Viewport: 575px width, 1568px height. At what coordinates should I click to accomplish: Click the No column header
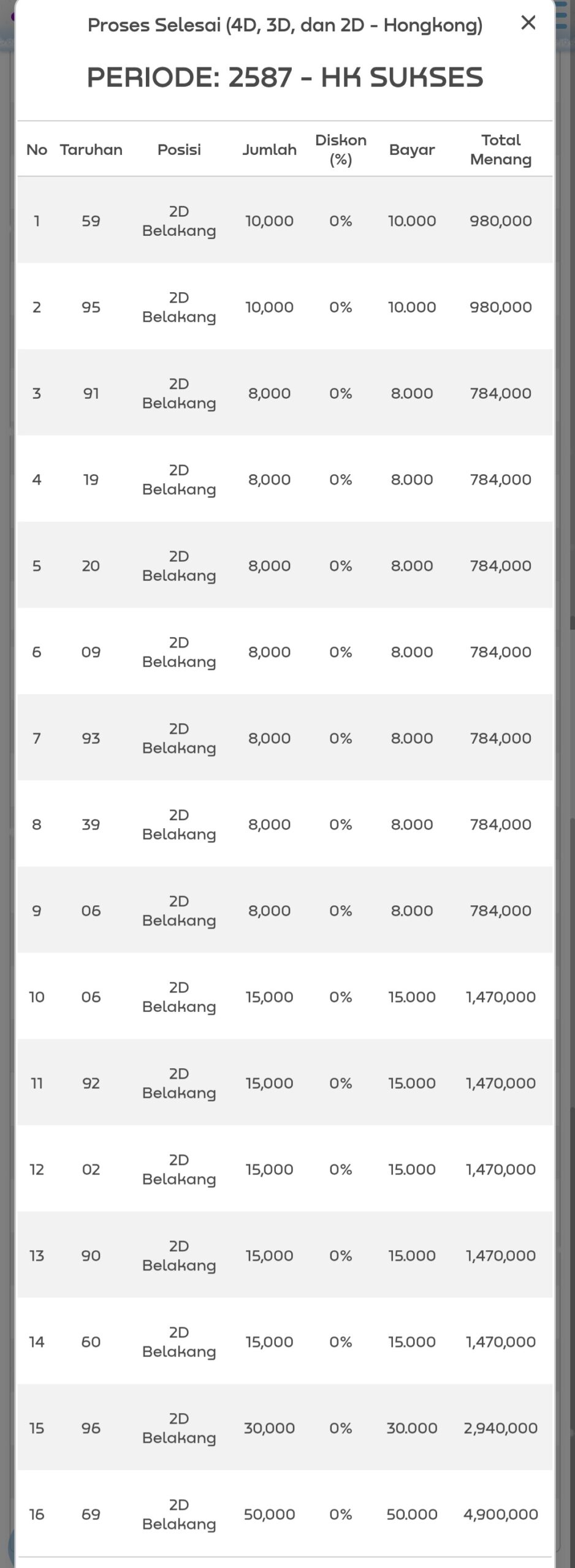point(37,149)
